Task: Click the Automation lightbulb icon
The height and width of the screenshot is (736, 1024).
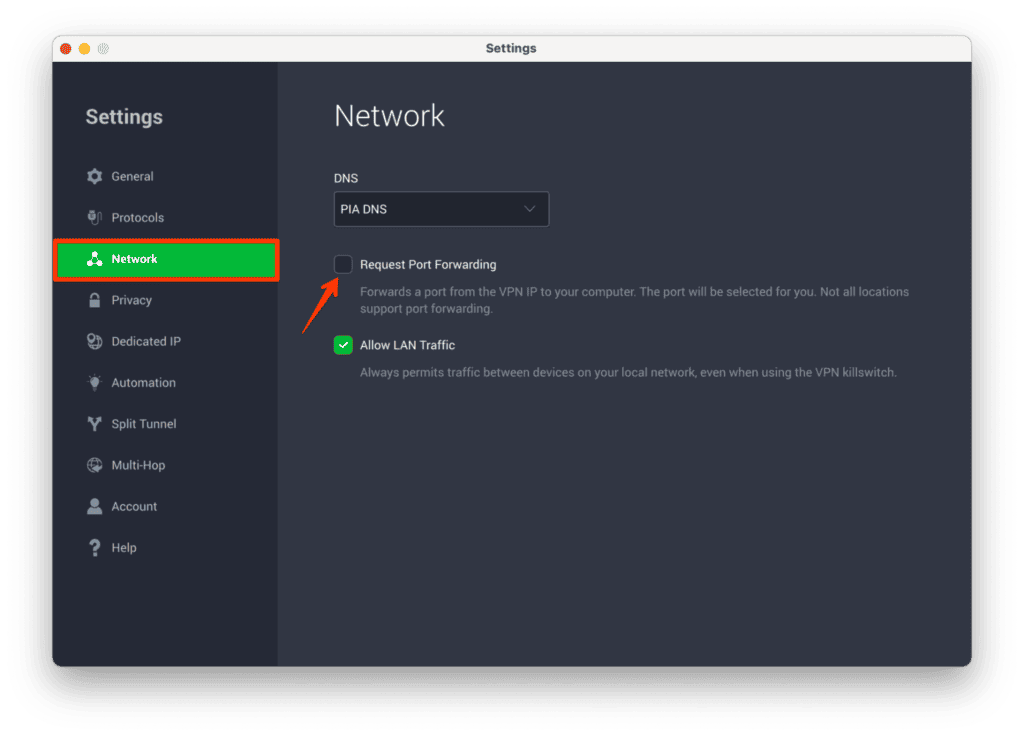Action: (95, 383)
